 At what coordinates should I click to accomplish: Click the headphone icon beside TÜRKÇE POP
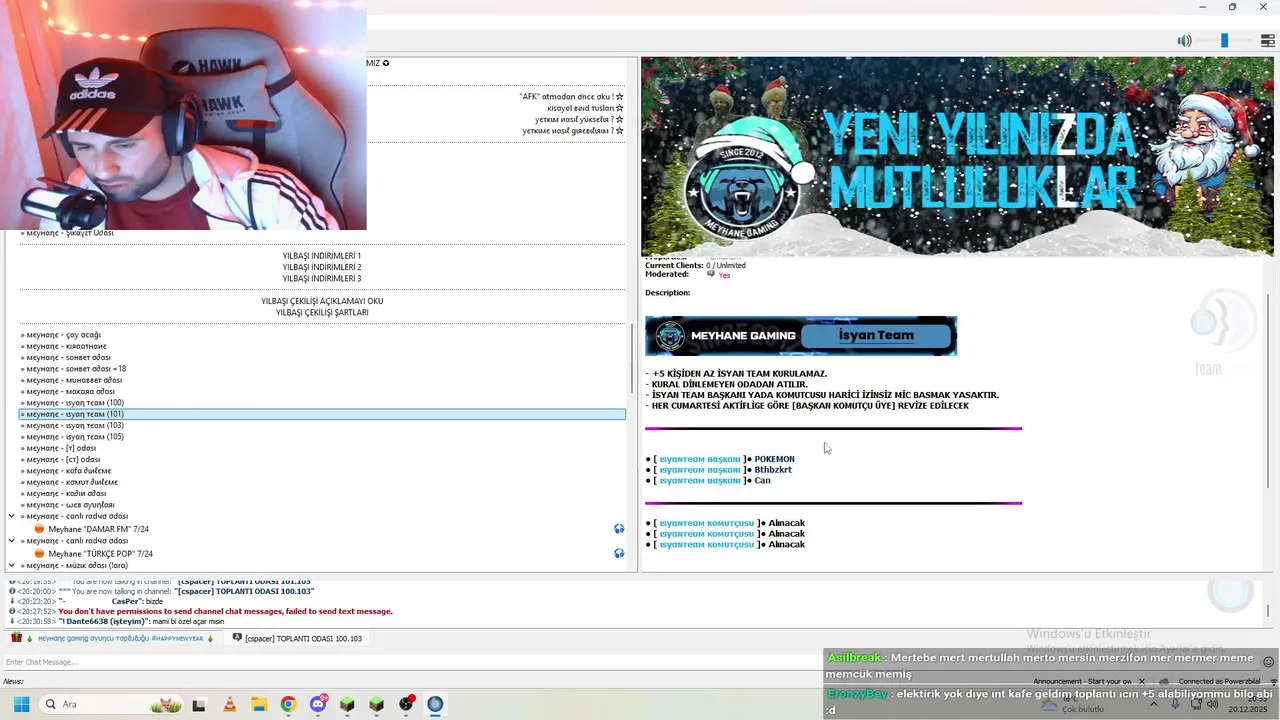click(x=619, y=553)
